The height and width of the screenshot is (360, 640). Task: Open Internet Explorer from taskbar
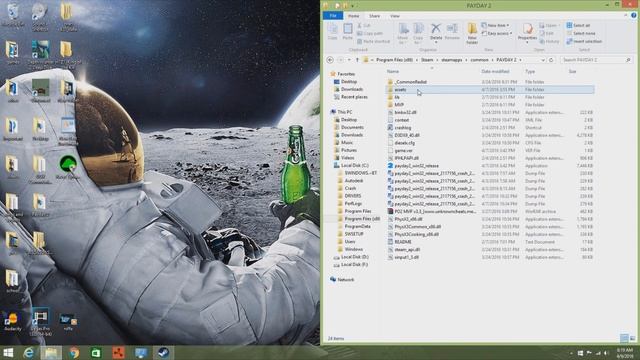(28, 353)
